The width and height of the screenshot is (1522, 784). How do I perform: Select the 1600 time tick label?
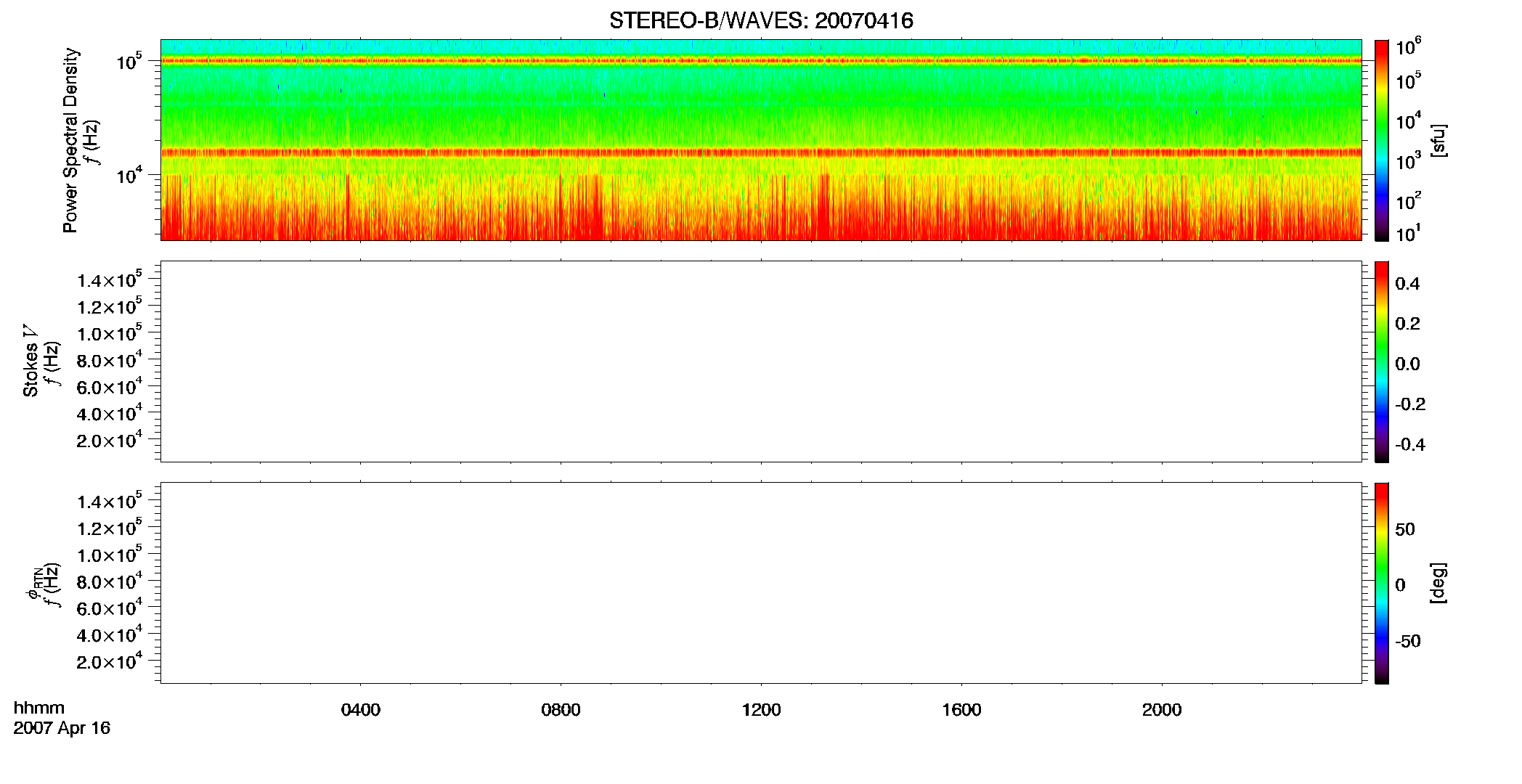[x=961, y=710]
